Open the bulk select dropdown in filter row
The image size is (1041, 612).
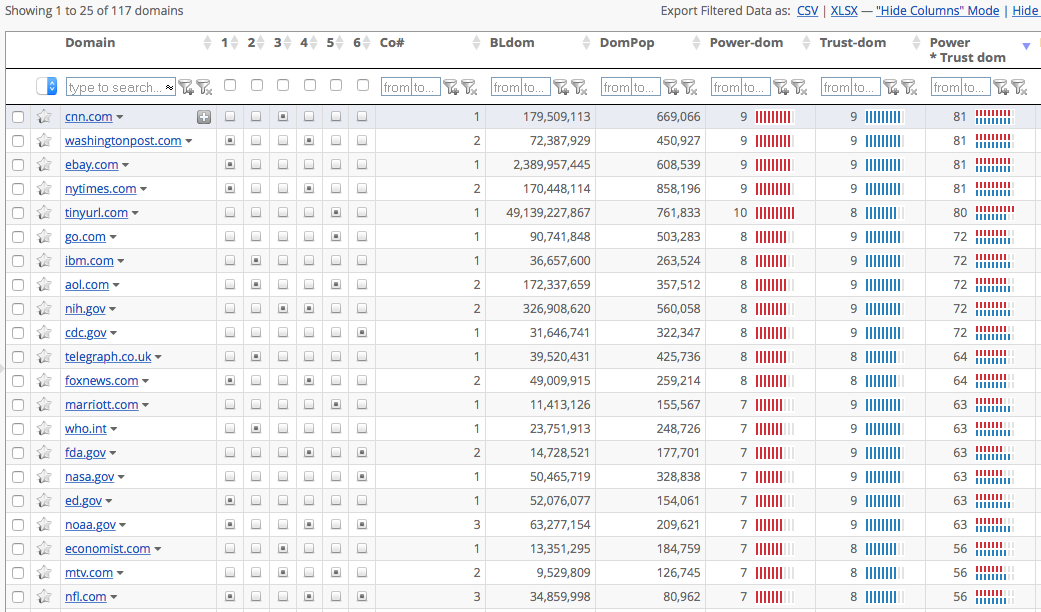click(47, 87)
